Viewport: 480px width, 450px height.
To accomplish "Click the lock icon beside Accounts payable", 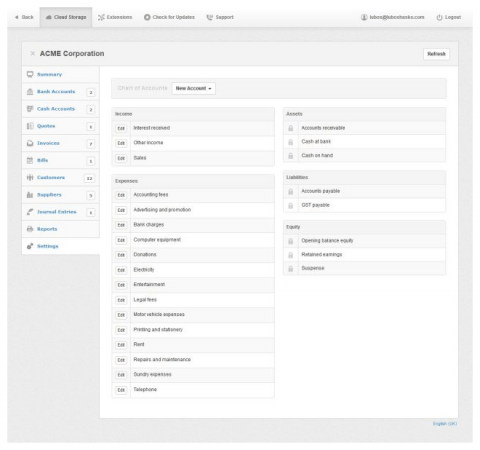I will point(291,192).
